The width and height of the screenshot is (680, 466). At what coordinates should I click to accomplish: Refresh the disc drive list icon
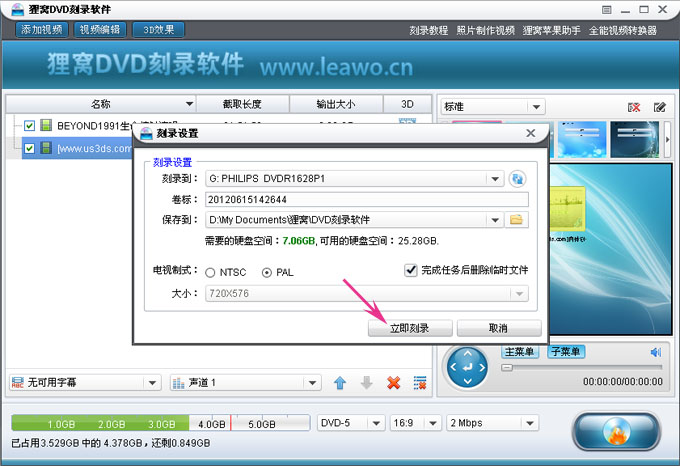coord(517,179)
